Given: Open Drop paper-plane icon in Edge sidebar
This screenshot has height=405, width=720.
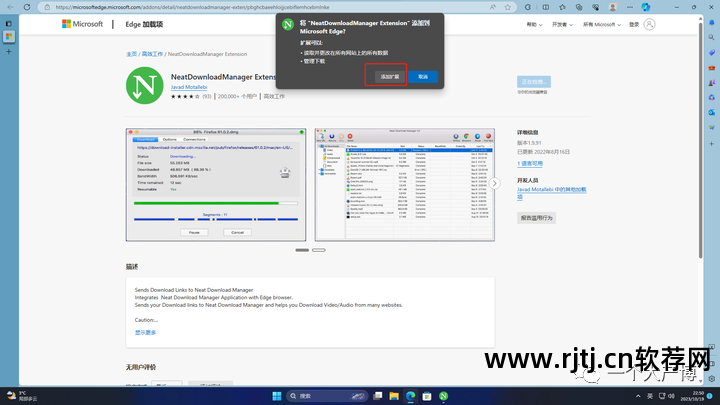Looking at the screenshot, I should click(x=712, y=127).
